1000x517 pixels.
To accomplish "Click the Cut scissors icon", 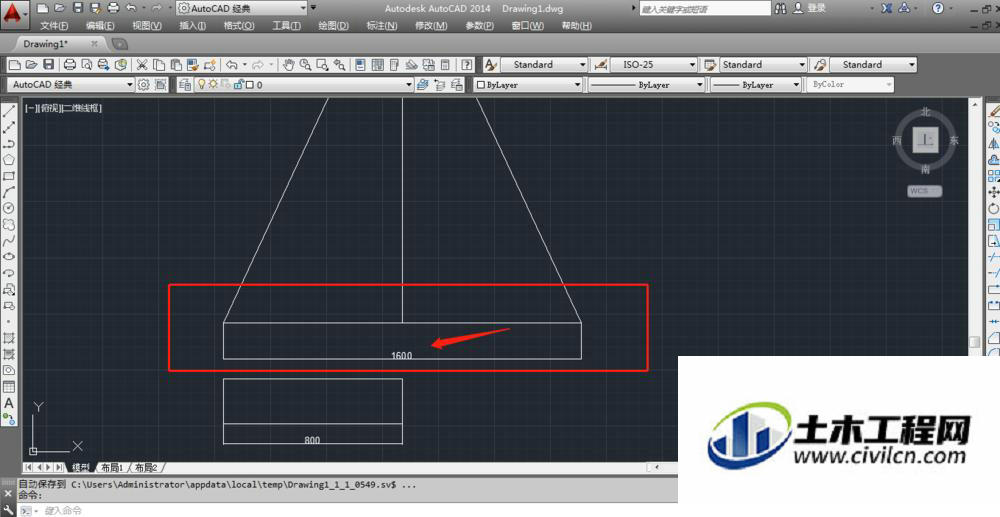I will pos(142,64).
